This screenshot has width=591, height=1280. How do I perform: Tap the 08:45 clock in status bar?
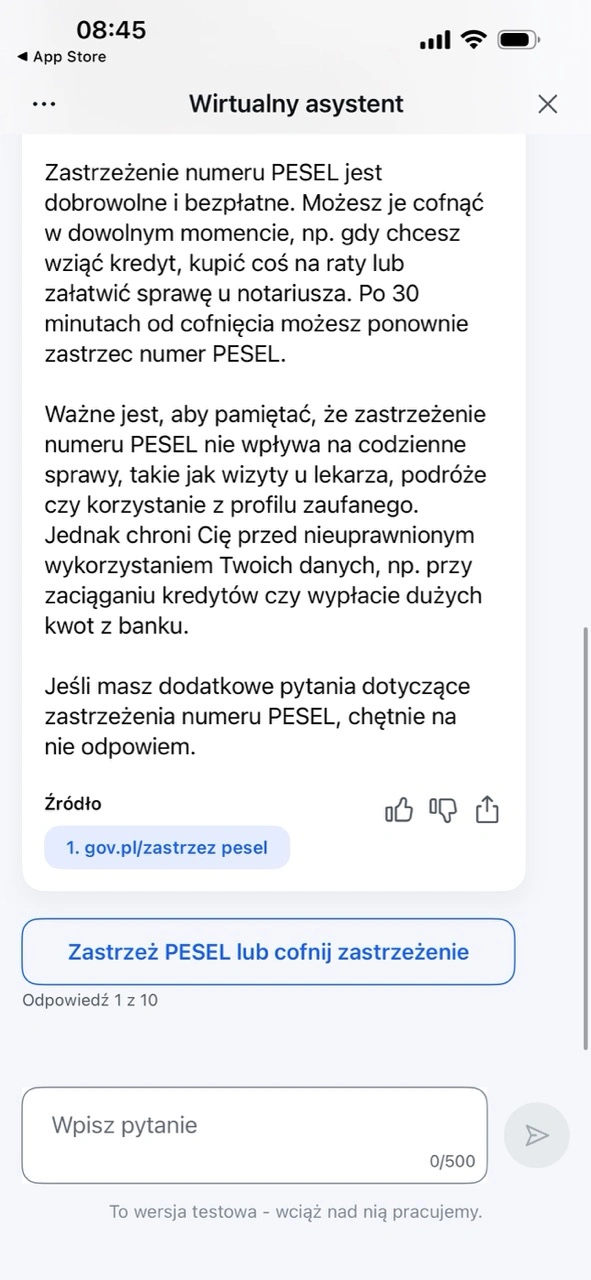[111, 30]
